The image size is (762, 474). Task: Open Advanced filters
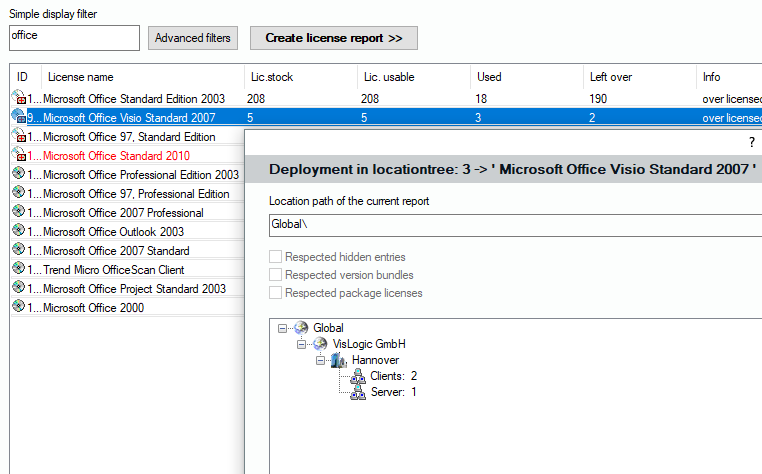pyautogui.click(x=193, y=38)
